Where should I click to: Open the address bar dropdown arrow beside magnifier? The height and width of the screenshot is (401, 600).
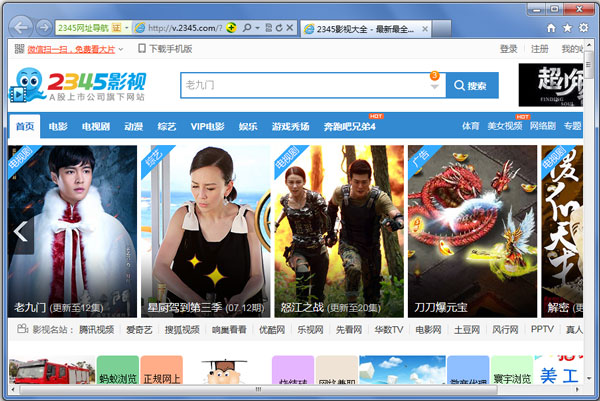point(258,28)
